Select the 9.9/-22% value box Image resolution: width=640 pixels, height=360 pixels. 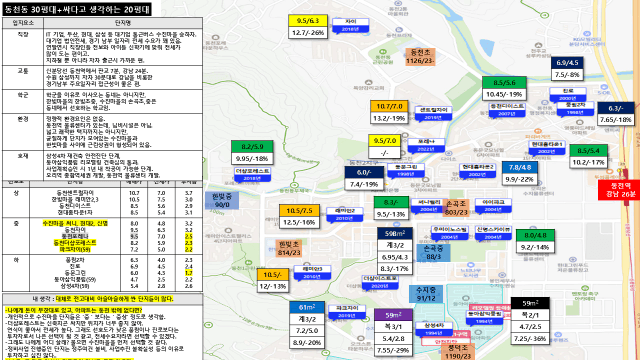click(520, 179)
